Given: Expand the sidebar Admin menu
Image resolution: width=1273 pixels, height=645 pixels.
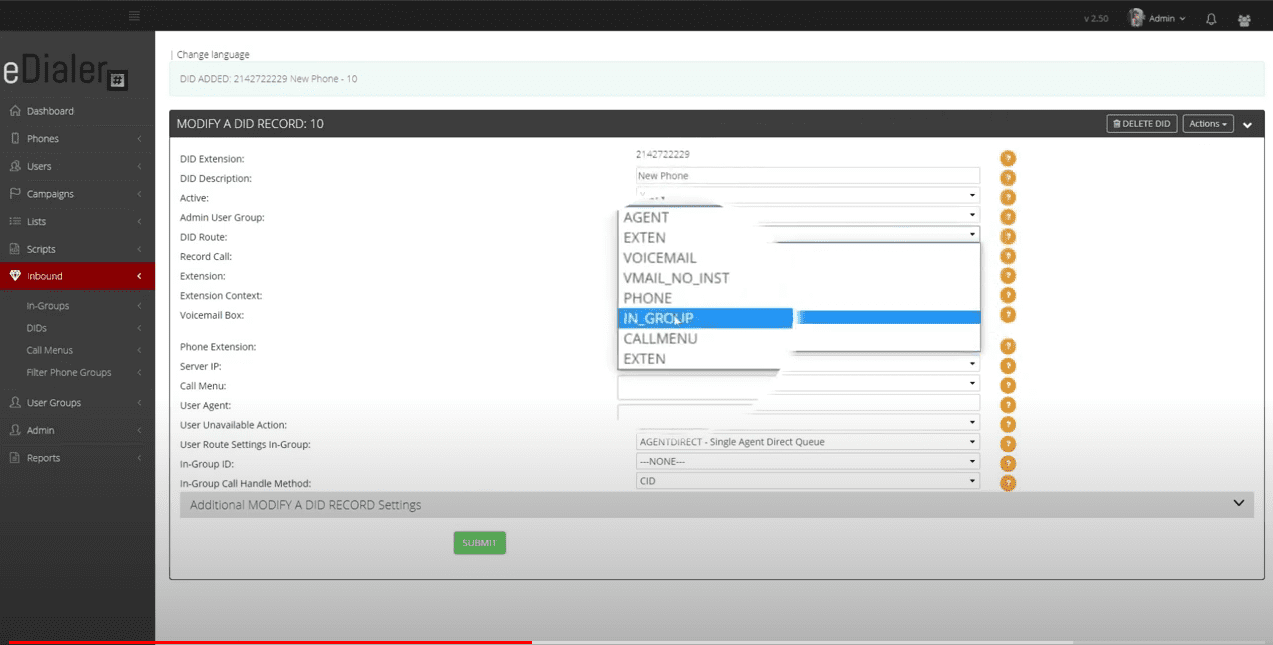Looking at the screenshot, I should 77,430.
